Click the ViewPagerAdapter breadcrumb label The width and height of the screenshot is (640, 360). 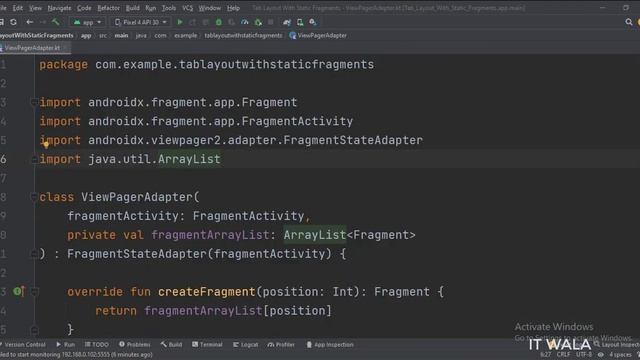click(x=322, y=36)
